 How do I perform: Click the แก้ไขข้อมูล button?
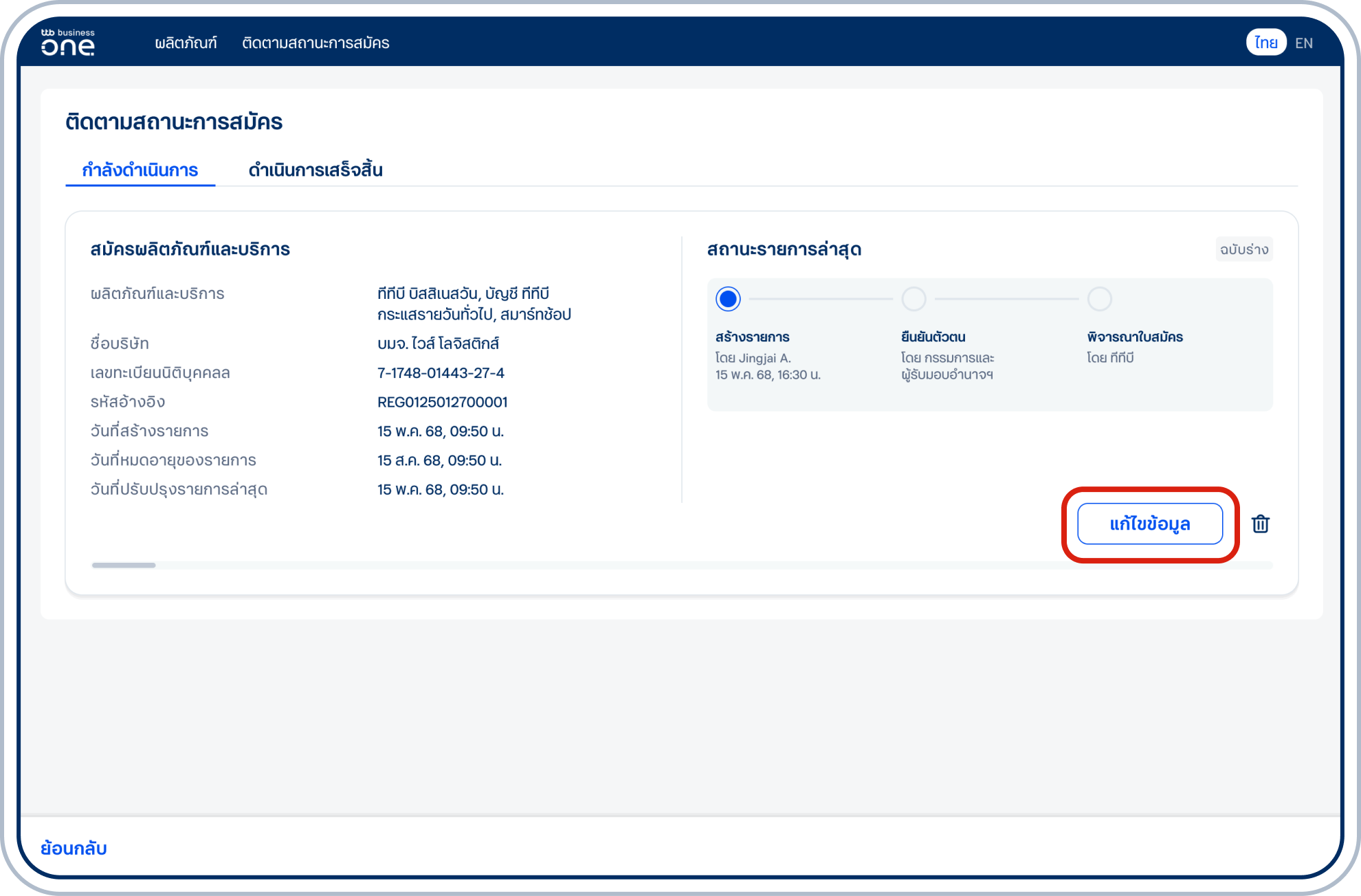[x=1150, y=524]
